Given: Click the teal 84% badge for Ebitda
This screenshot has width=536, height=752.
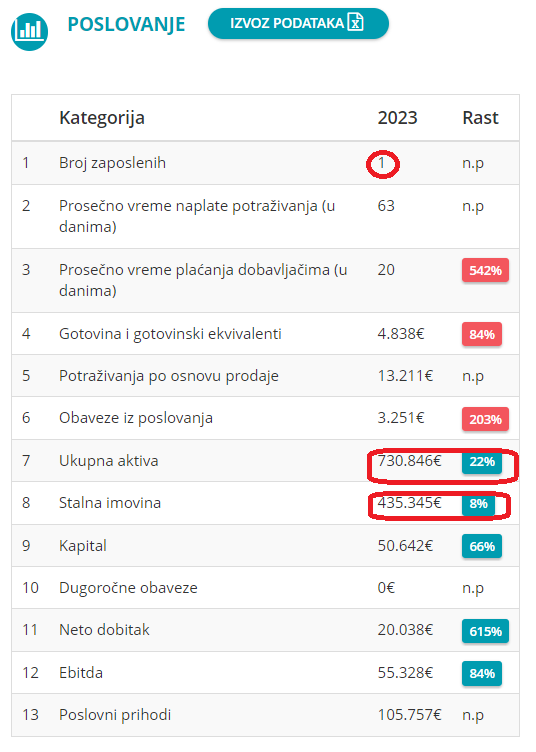Looking at the screenshot, I should click(482, 673).
